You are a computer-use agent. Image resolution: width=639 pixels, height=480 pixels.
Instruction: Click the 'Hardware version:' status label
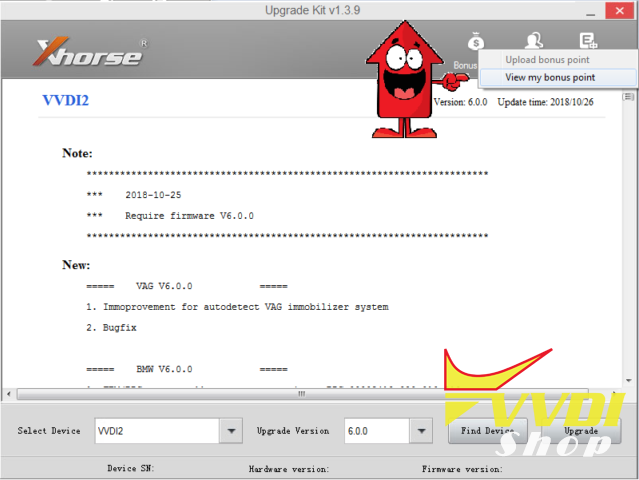[289, 469]
